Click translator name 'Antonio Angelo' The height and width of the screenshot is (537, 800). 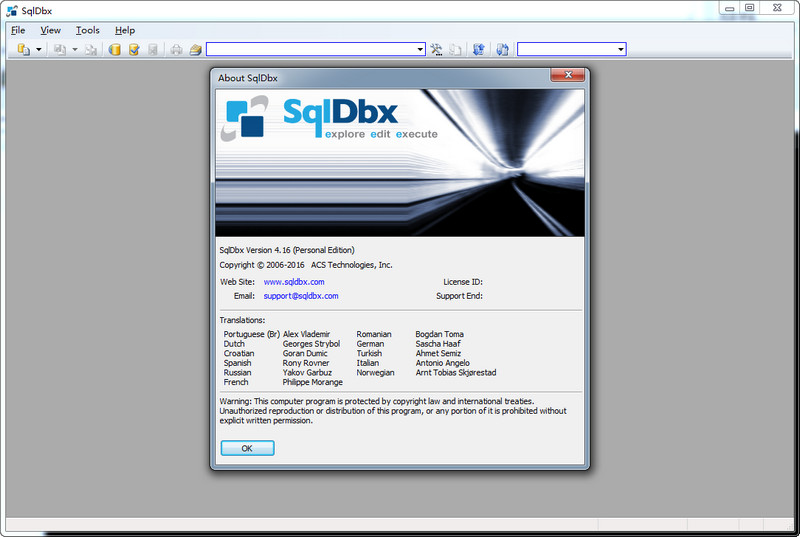coord(442,363)
